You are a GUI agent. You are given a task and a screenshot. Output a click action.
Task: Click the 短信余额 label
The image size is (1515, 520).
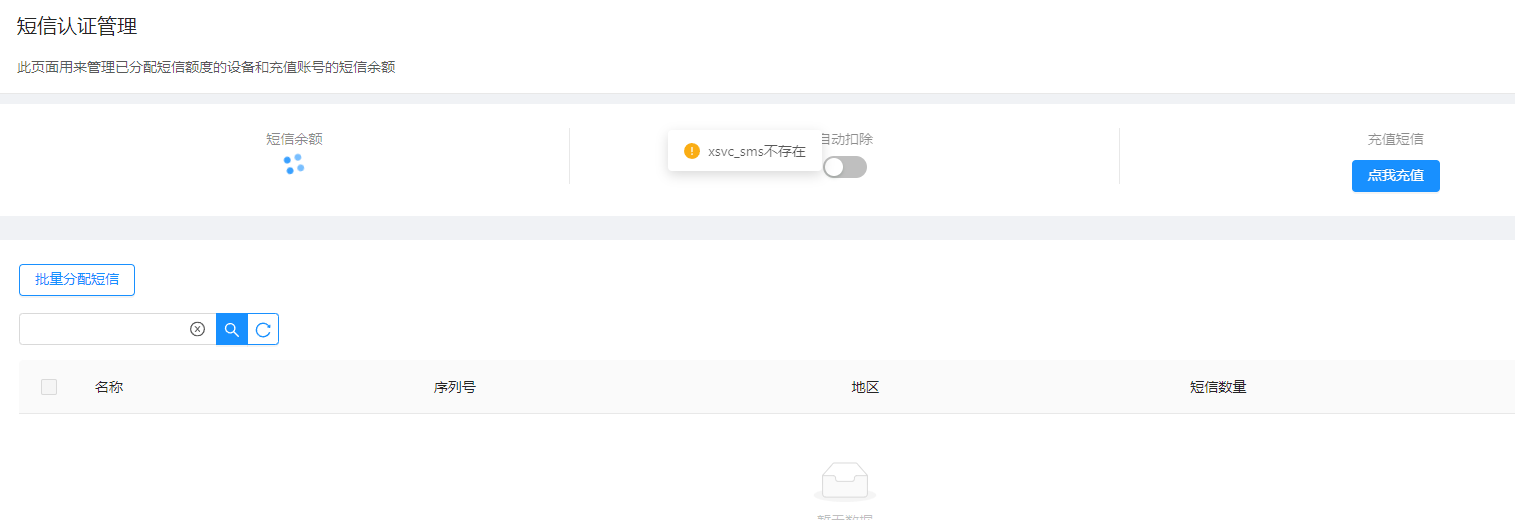tap(294, 139)
